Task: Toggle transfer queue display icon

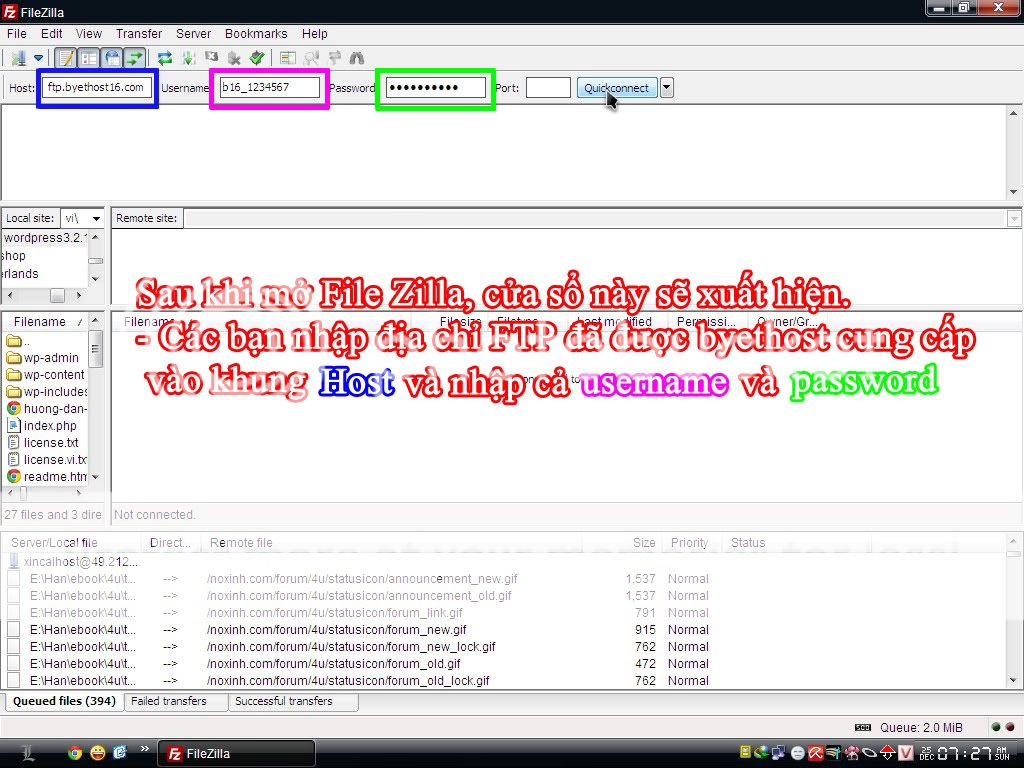Action: pos(135,58)
